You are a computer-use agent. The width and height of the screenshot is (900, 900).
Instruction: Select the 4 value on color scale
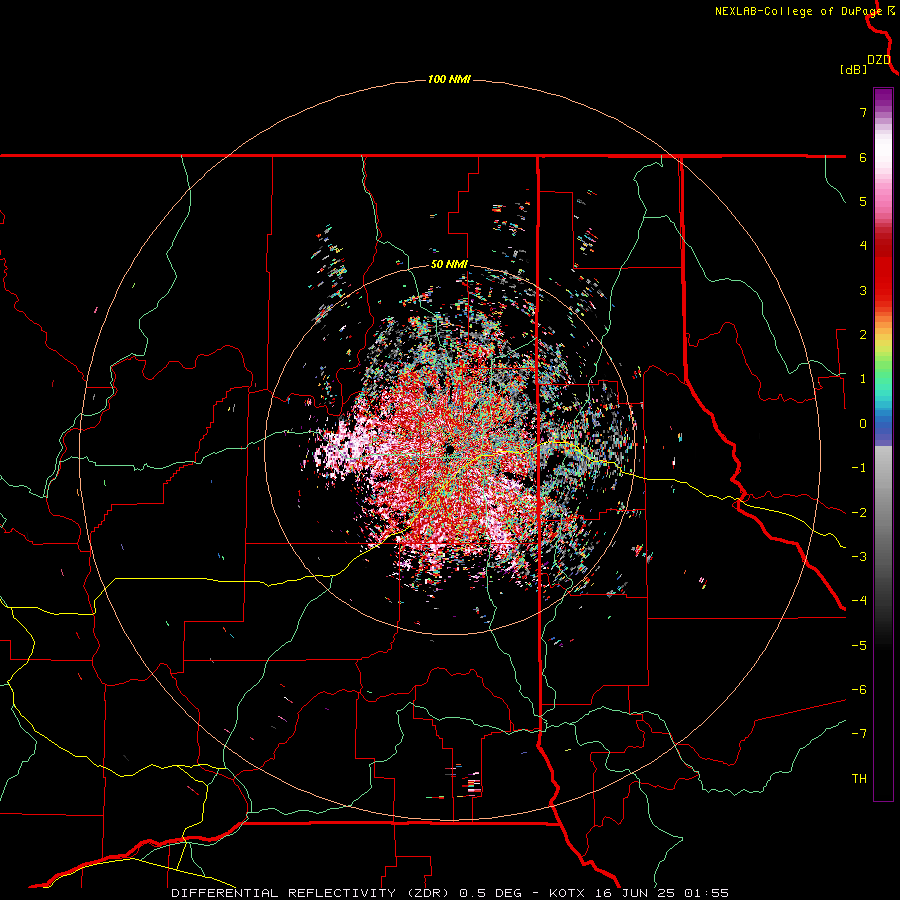click(x=863, y=246)
